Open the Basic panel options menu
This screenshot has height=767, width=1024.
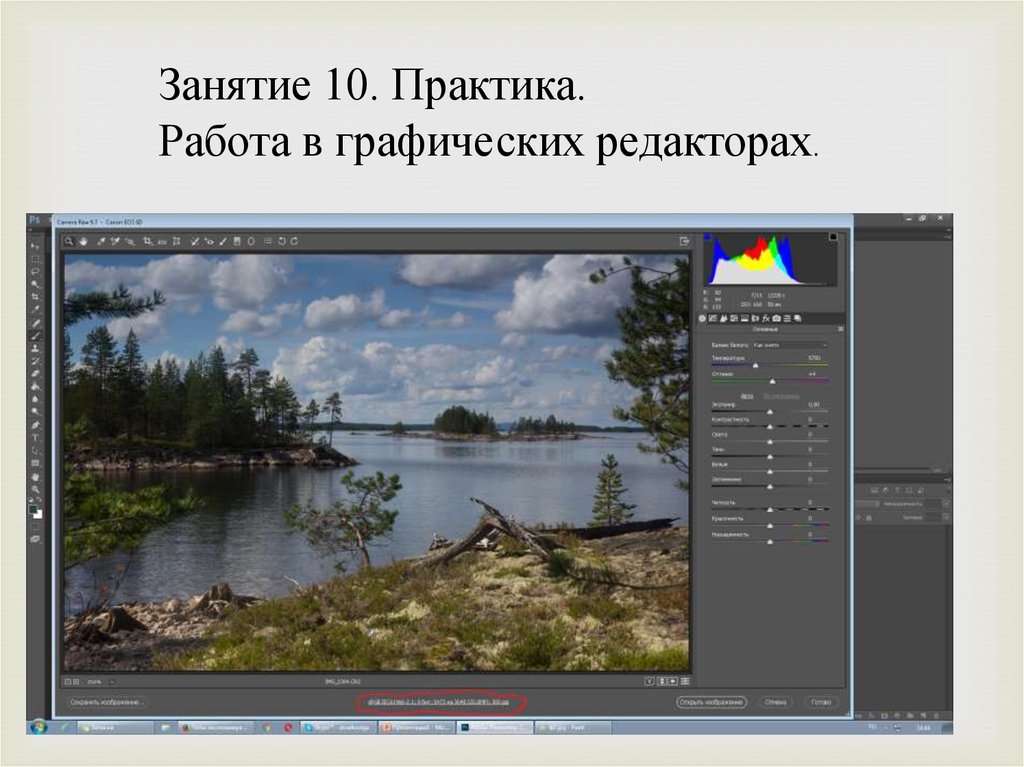pyautogui.click(x=841, y=329)
